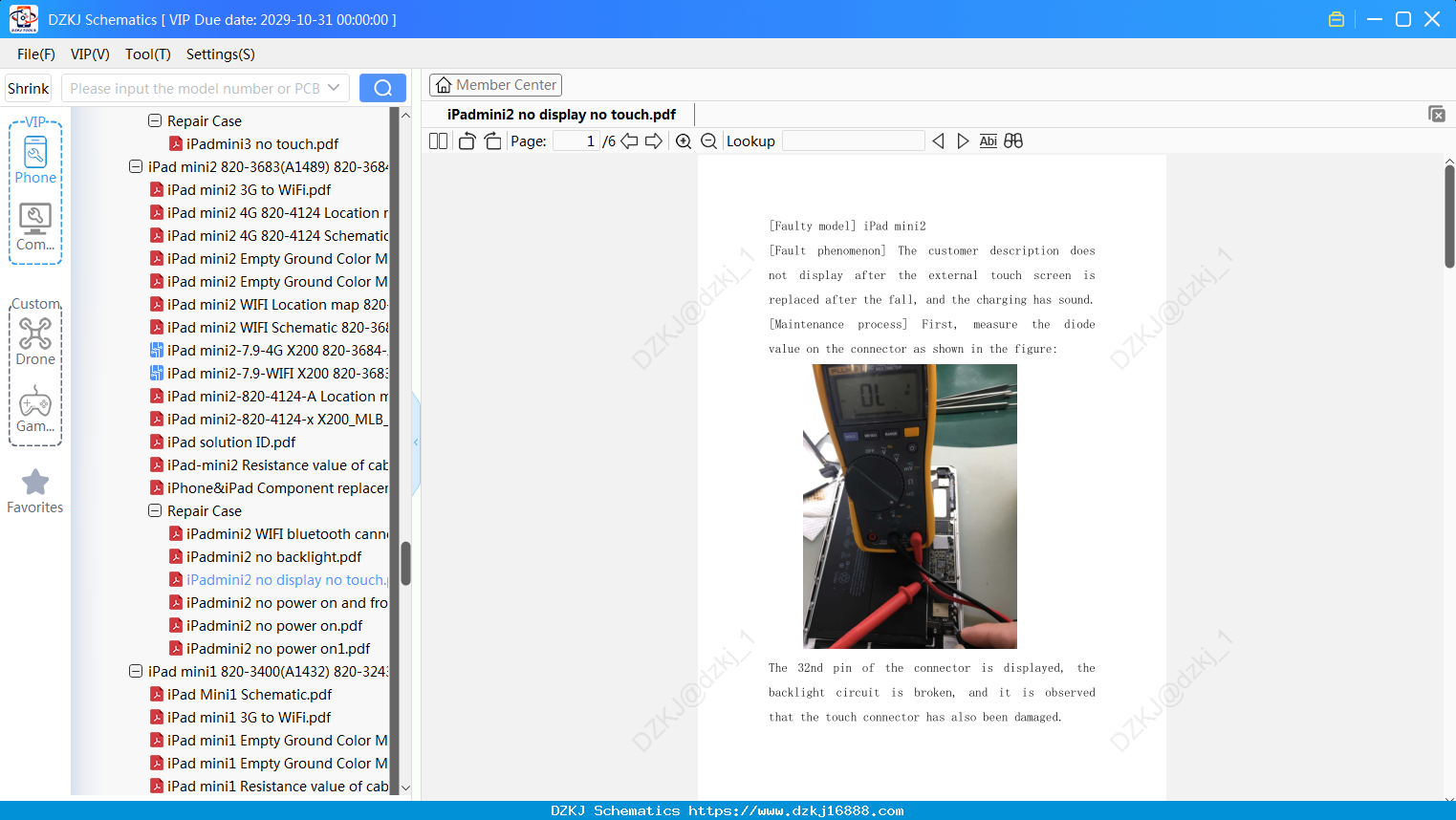Open iPad mini2 4G 820-4124 Location file
This screenshot has height=820, width=1456.
coord(270,212)
